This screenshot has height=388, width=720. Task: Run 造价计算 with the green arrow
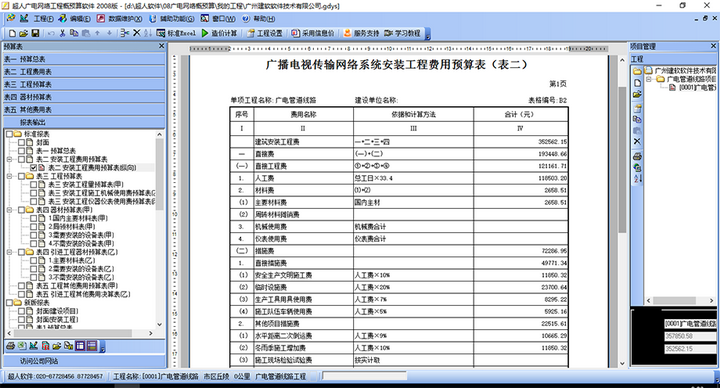[x=219, y=33]
